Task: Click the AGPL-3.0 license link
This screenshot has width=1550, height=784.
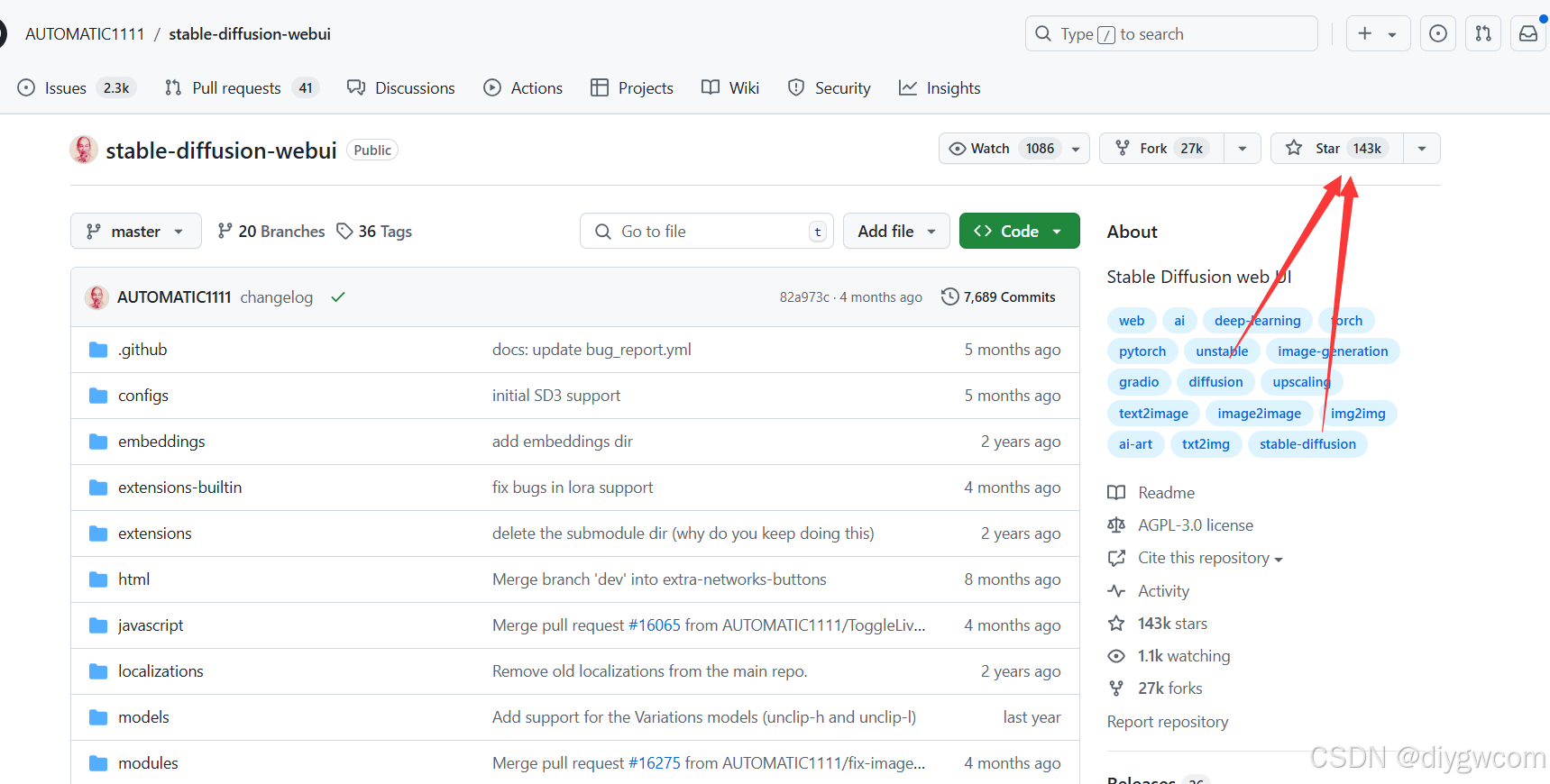Action: pyautogui.click(x=1196, y=525)
